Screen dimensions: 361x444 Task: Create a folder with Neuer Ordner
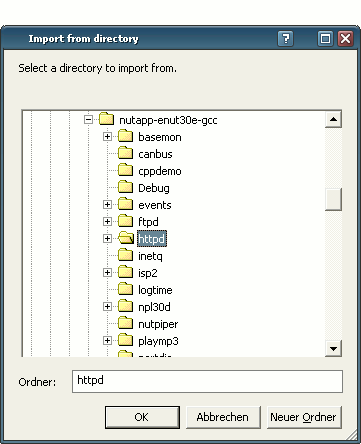pos(304,417)
